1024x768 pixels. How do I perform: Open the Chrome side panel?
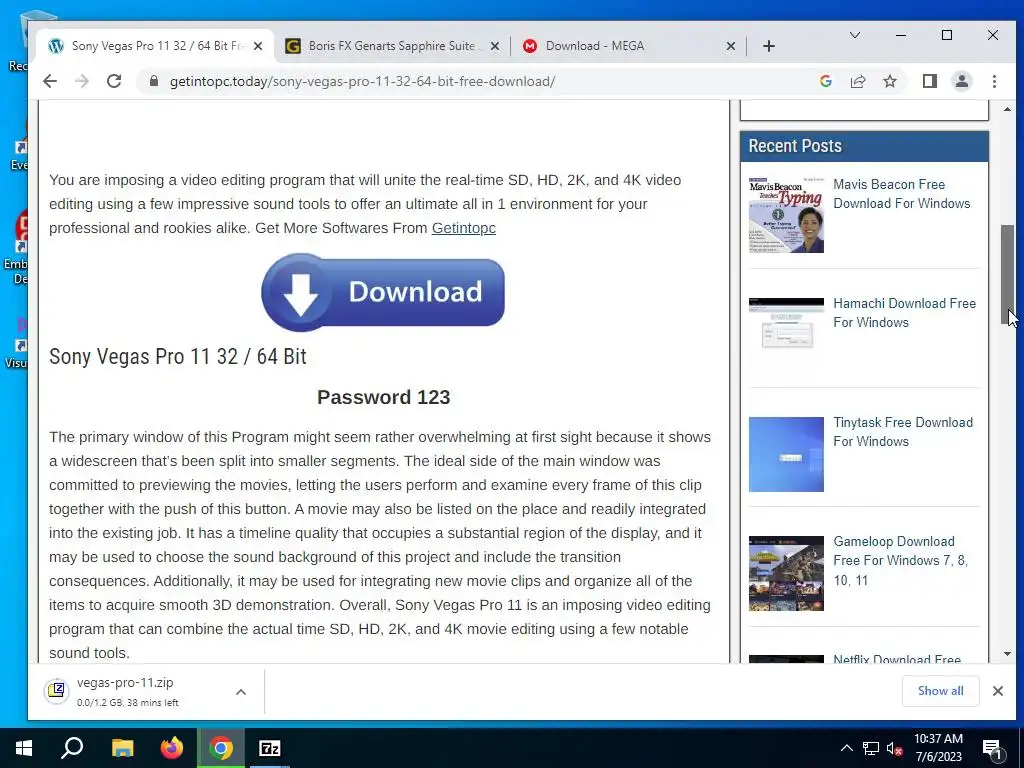pyautogui.click(x=929, y=81)
